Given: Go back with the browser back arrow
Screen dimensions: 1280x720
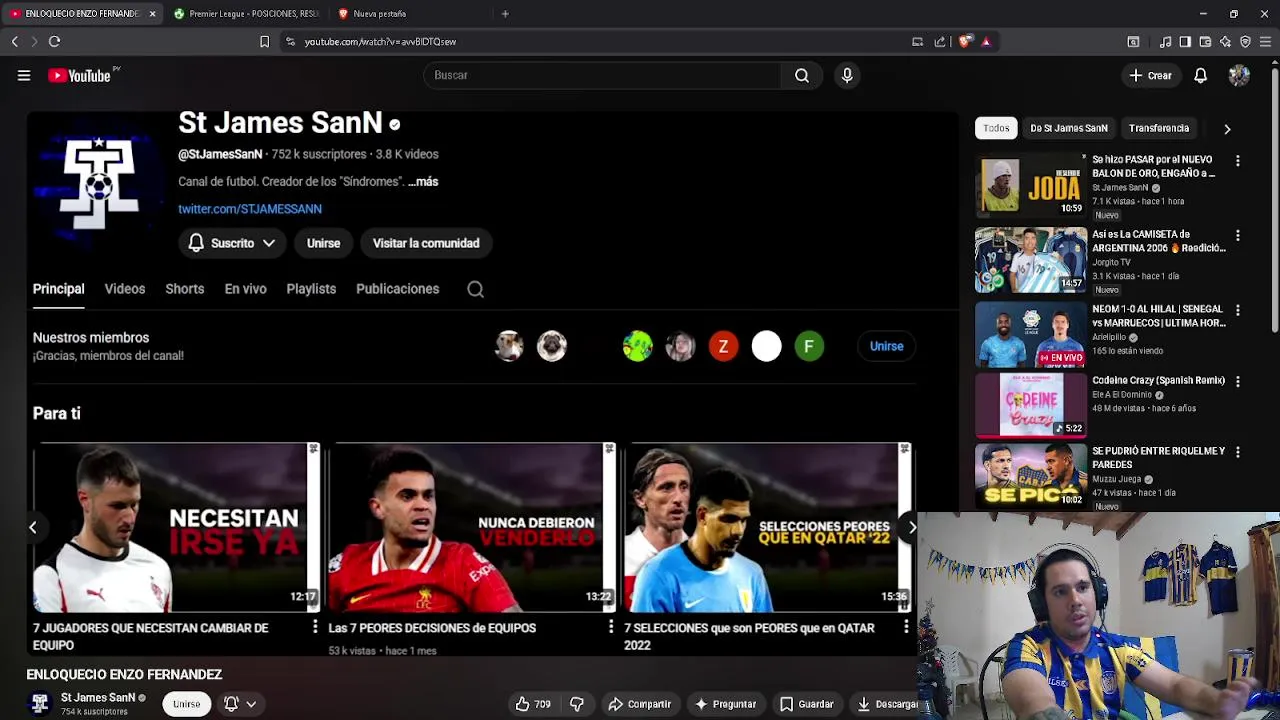Looking at the screenshot, I should [14, 41].
